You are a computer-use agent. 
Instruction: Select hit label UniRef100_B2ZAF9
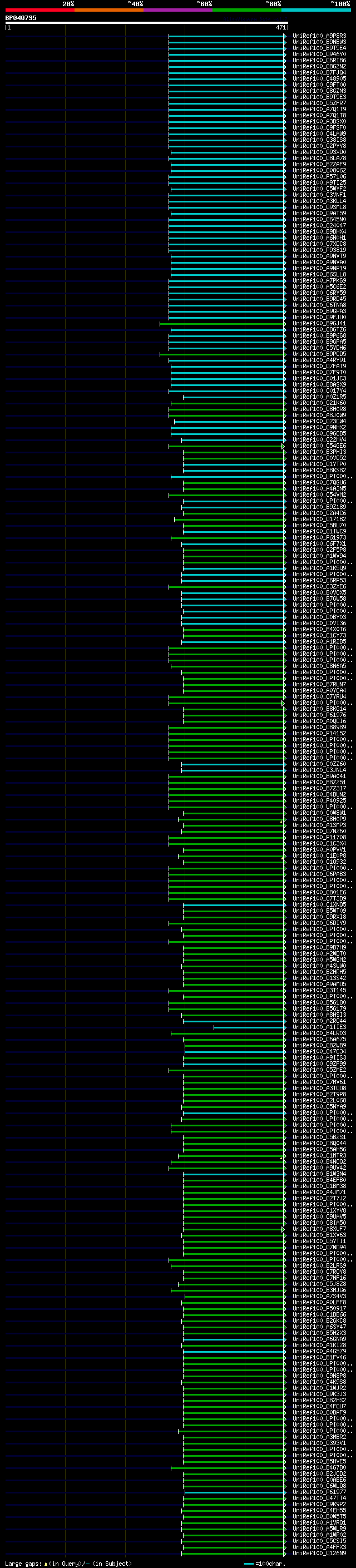[319, 164]
